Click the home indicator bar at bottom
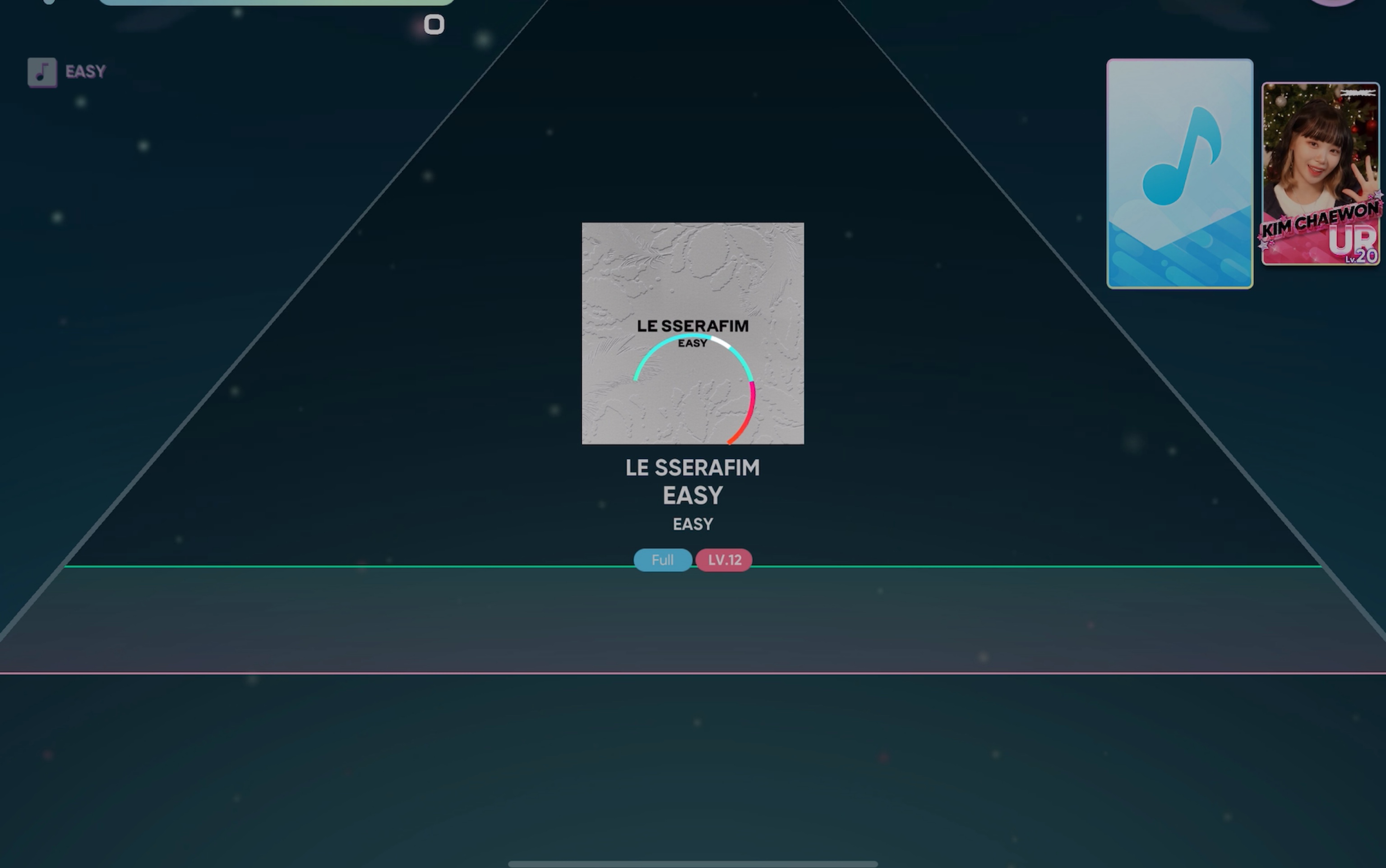This screenshot has width=1386, height=868. pyautogui.click(x=693, y=863)
